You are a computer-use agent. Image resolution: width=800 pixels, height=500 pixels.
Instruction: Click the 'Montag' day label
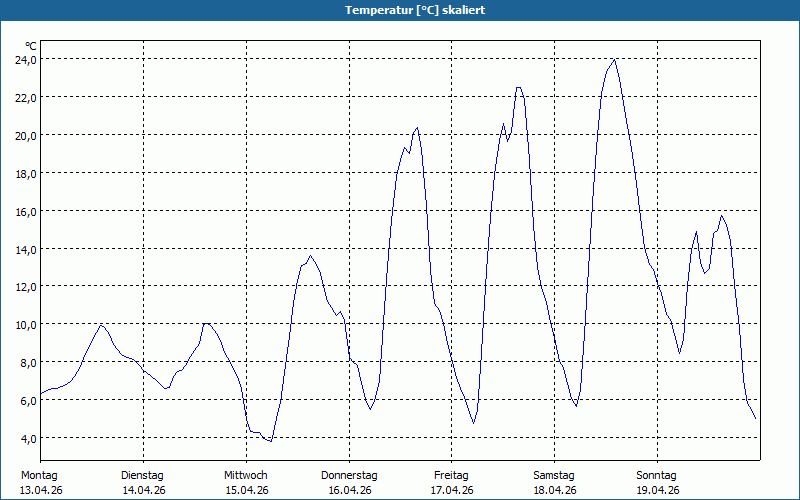pyautogui.click(x=39, y=475)
